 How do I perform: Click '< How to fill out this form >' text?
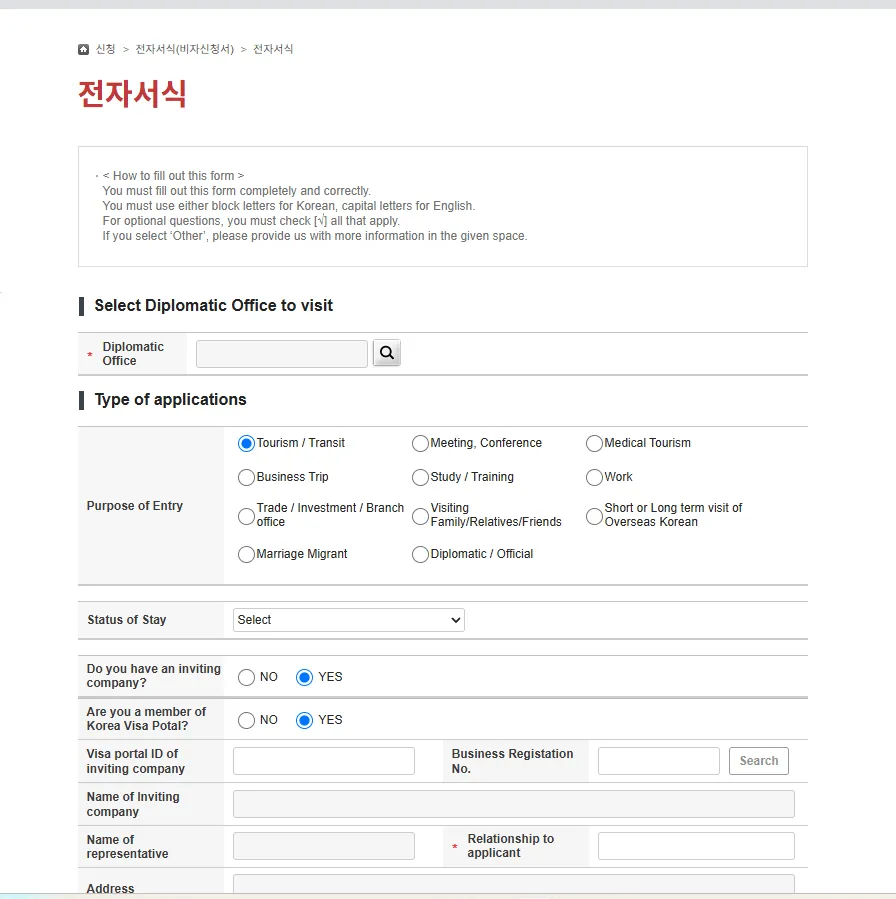[x=173, y=175]
